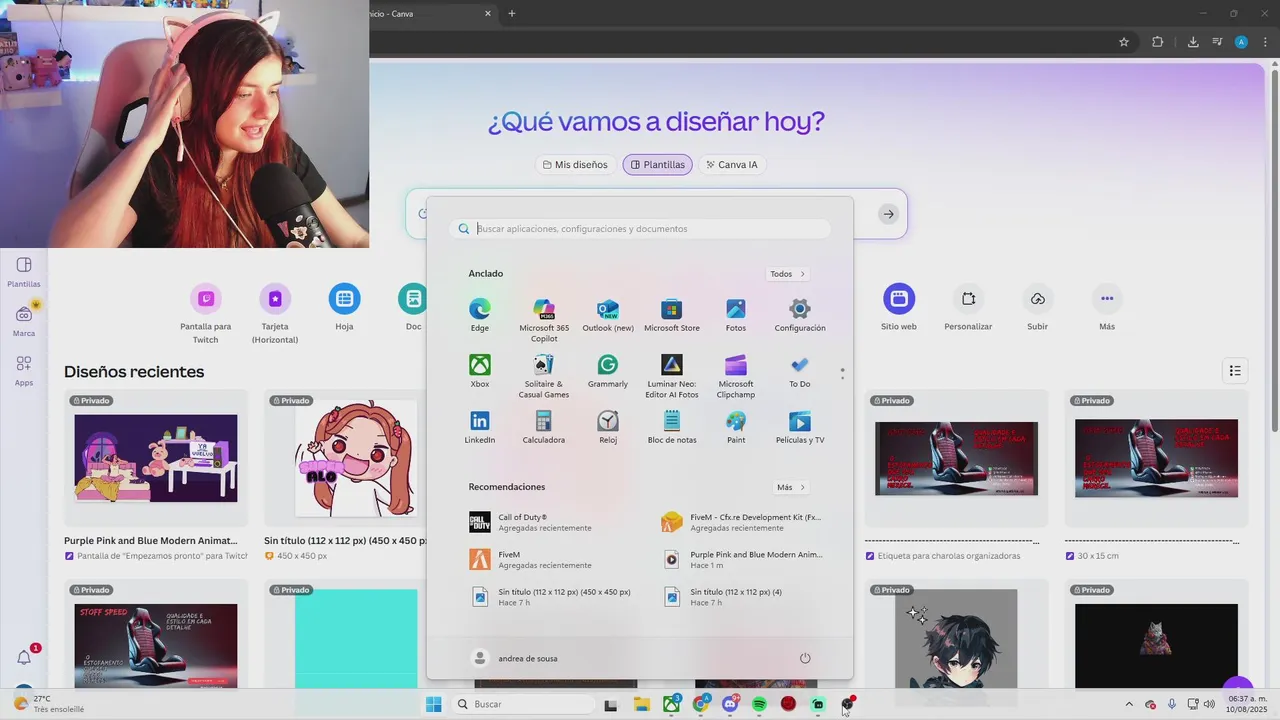Open a new Chrome tab
This screenshot has width=1280, height=720.
pyautogui.click(x=512, y=13)
